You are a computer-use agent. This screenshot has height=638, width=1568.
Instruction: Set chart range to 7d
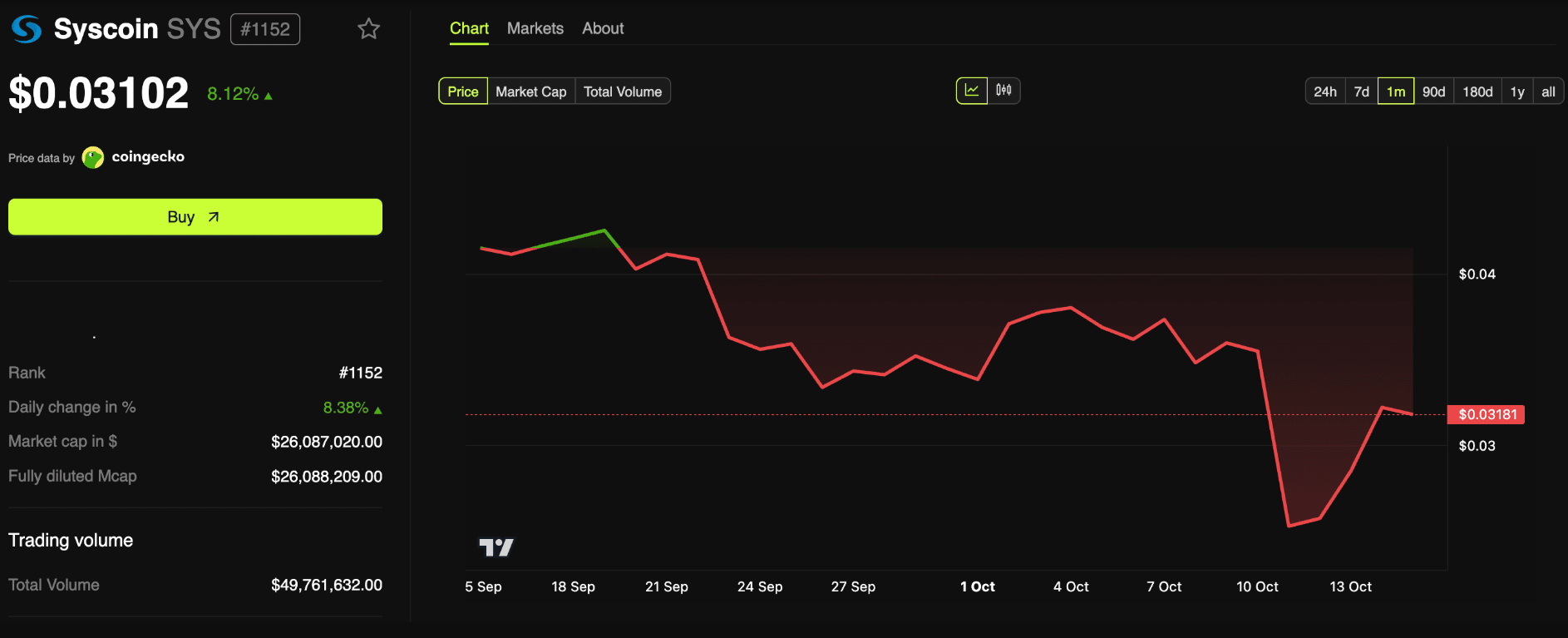1361,91
